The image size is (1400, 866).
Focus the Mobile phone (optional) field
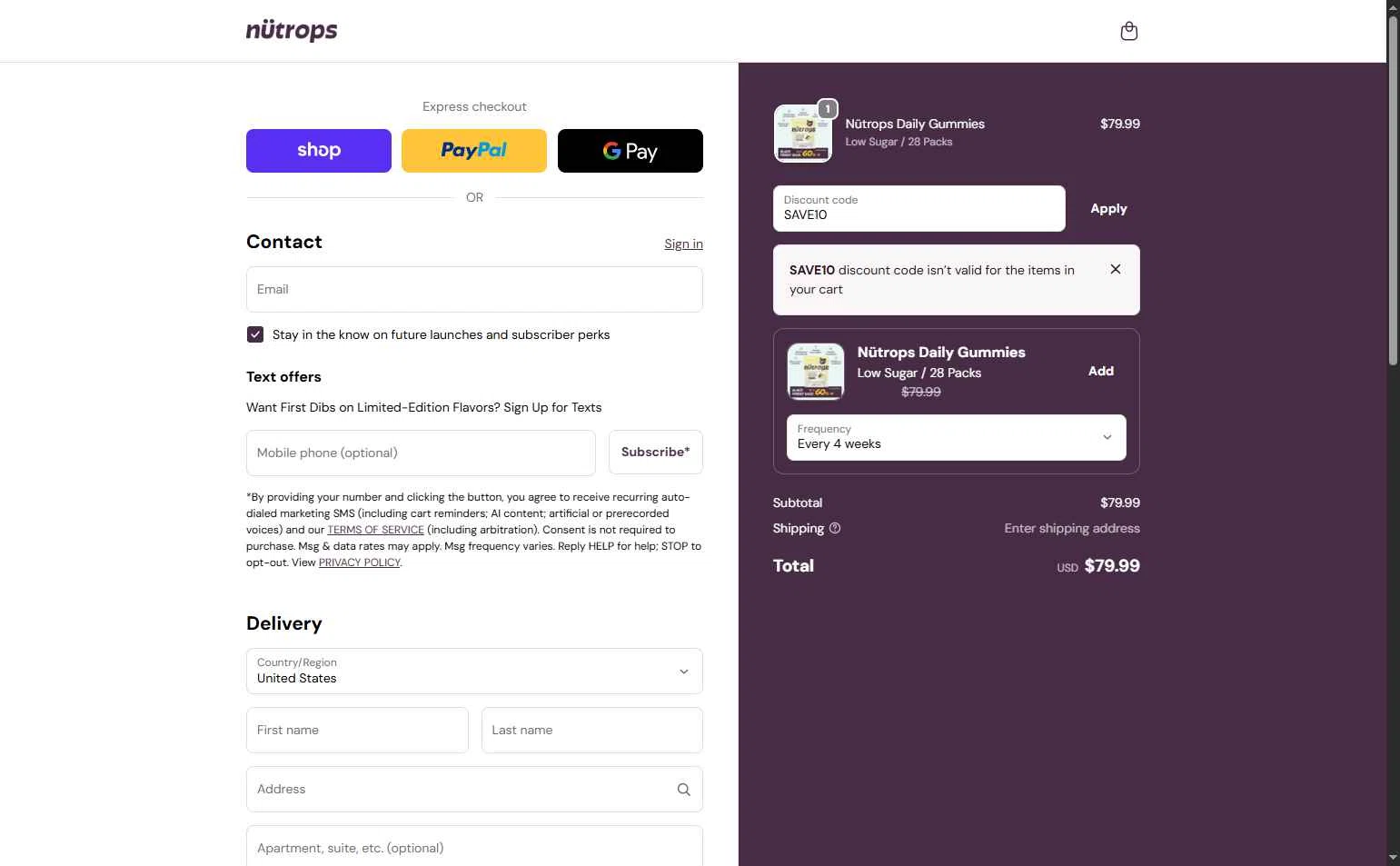(x=421, y=453)
